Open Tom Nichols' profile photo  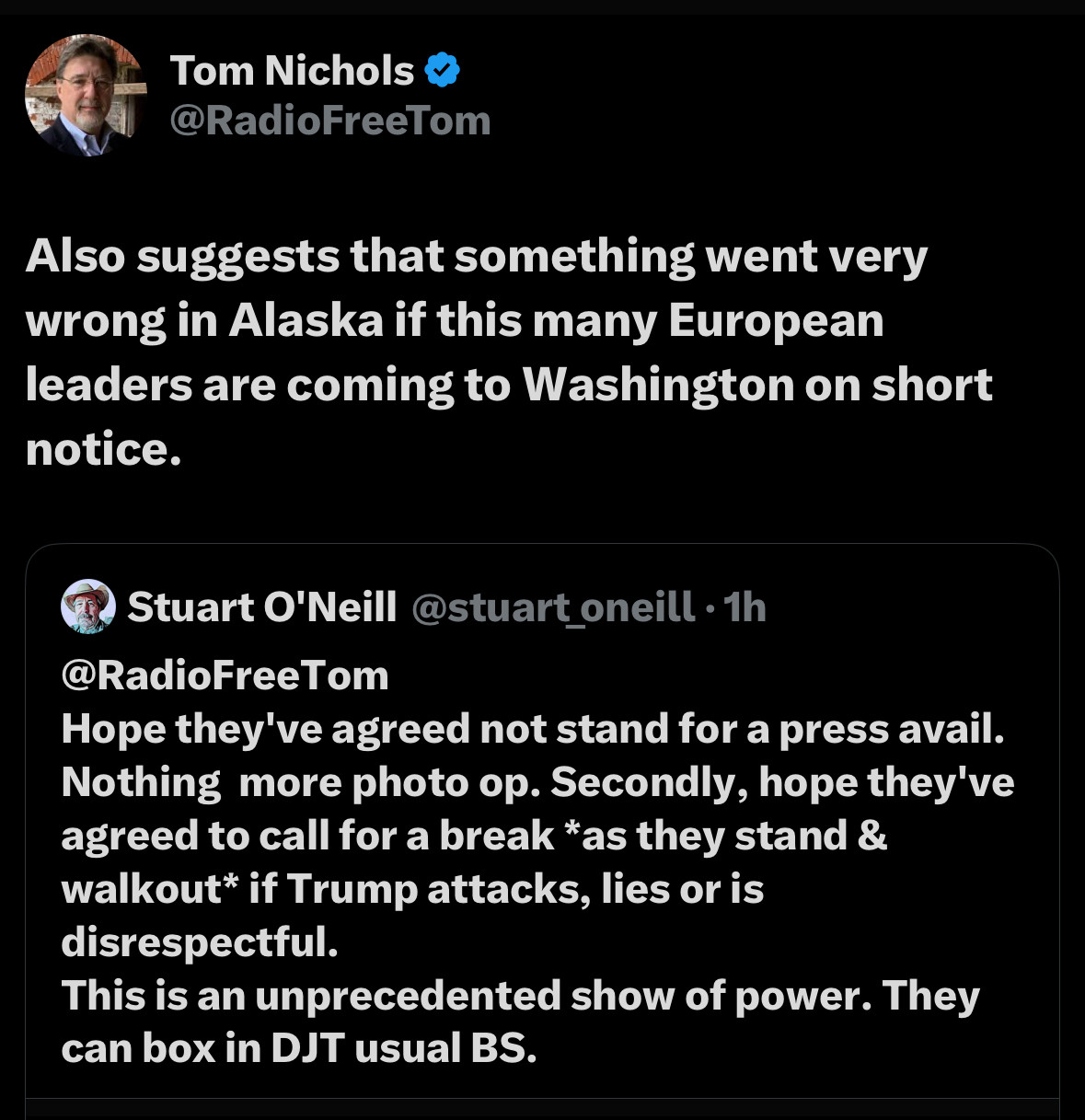pos(86,95)
